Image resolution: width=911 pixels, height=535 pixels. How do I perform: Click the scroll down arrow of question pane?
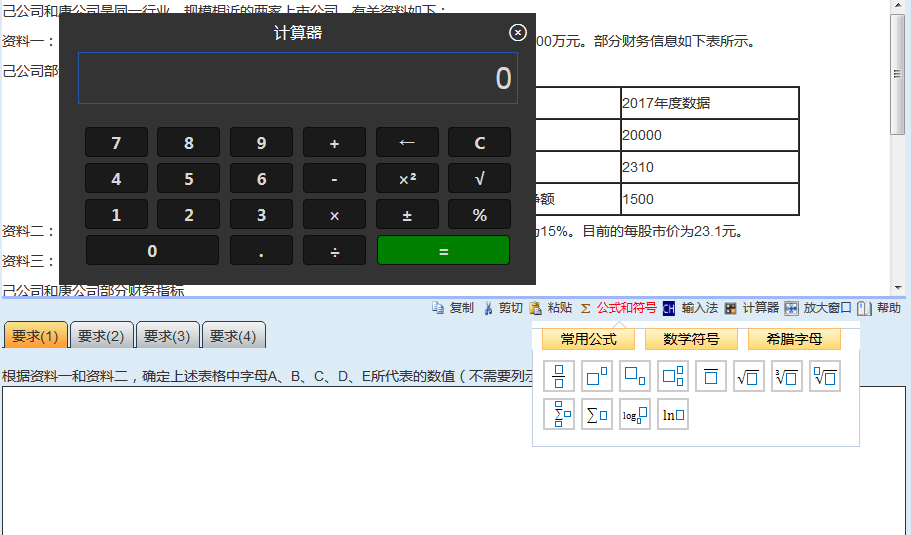point(898,289)
